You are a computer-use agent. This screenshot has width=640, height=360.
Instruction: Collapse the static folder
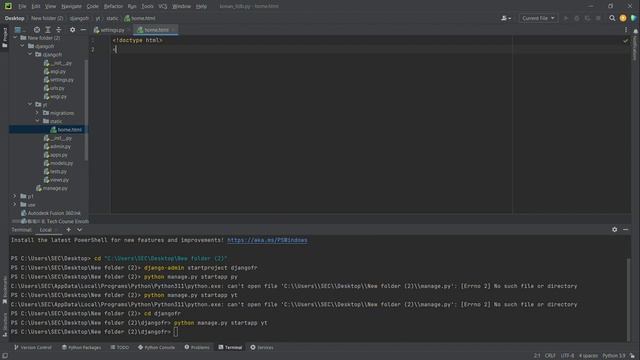click(x=38, y=121)
